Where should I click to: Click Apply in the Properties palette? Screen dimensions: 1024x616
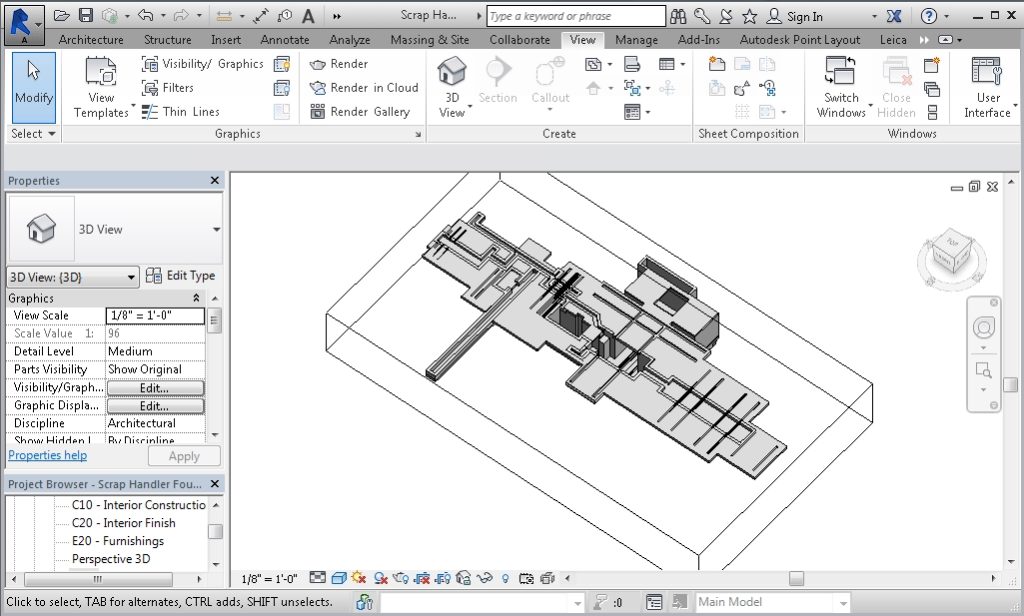click(x=184, y=456)
